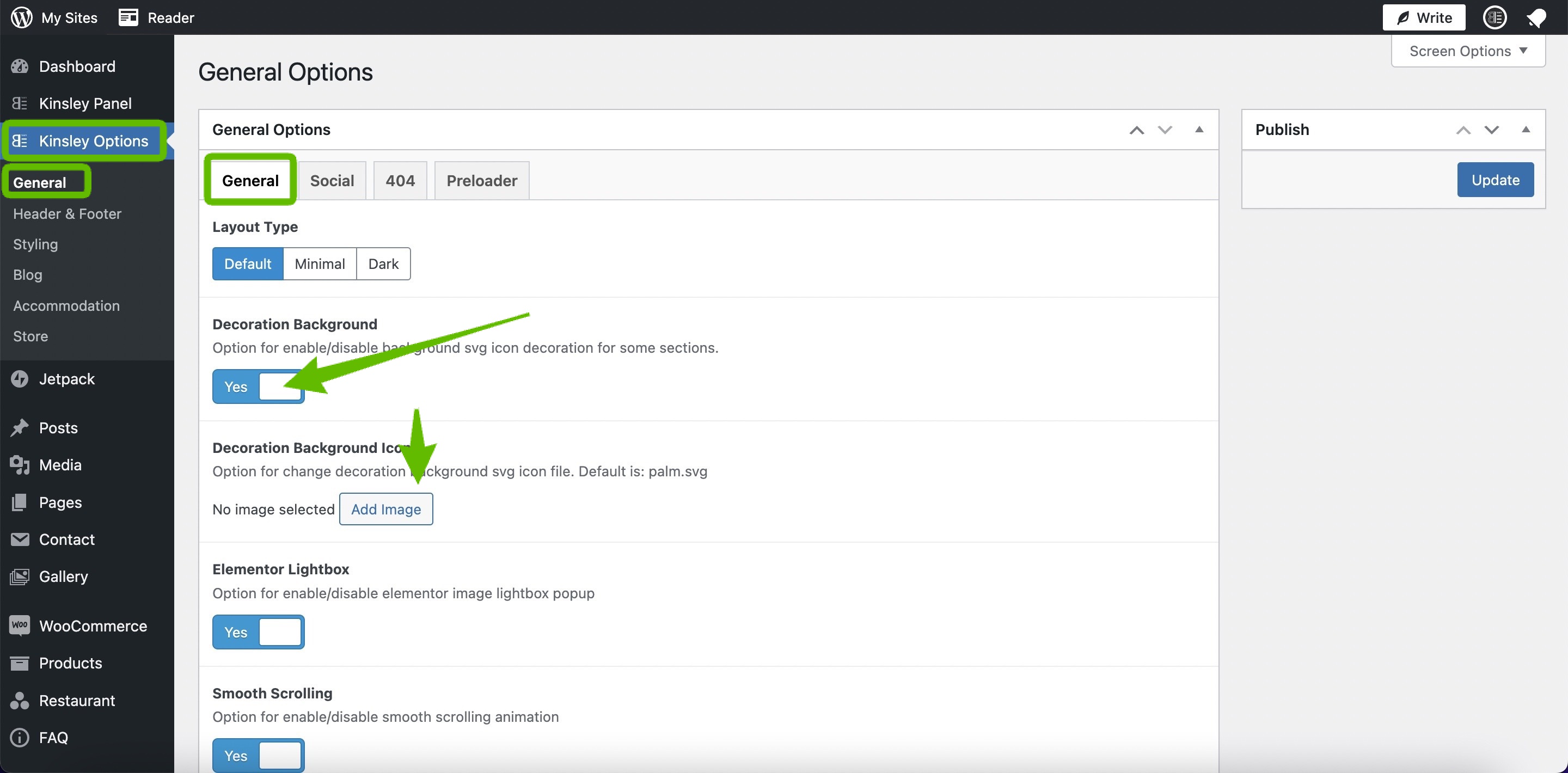Toggle the Decoration Background switch
This screenshot has width=1568, height=773.
click(258, 387)
